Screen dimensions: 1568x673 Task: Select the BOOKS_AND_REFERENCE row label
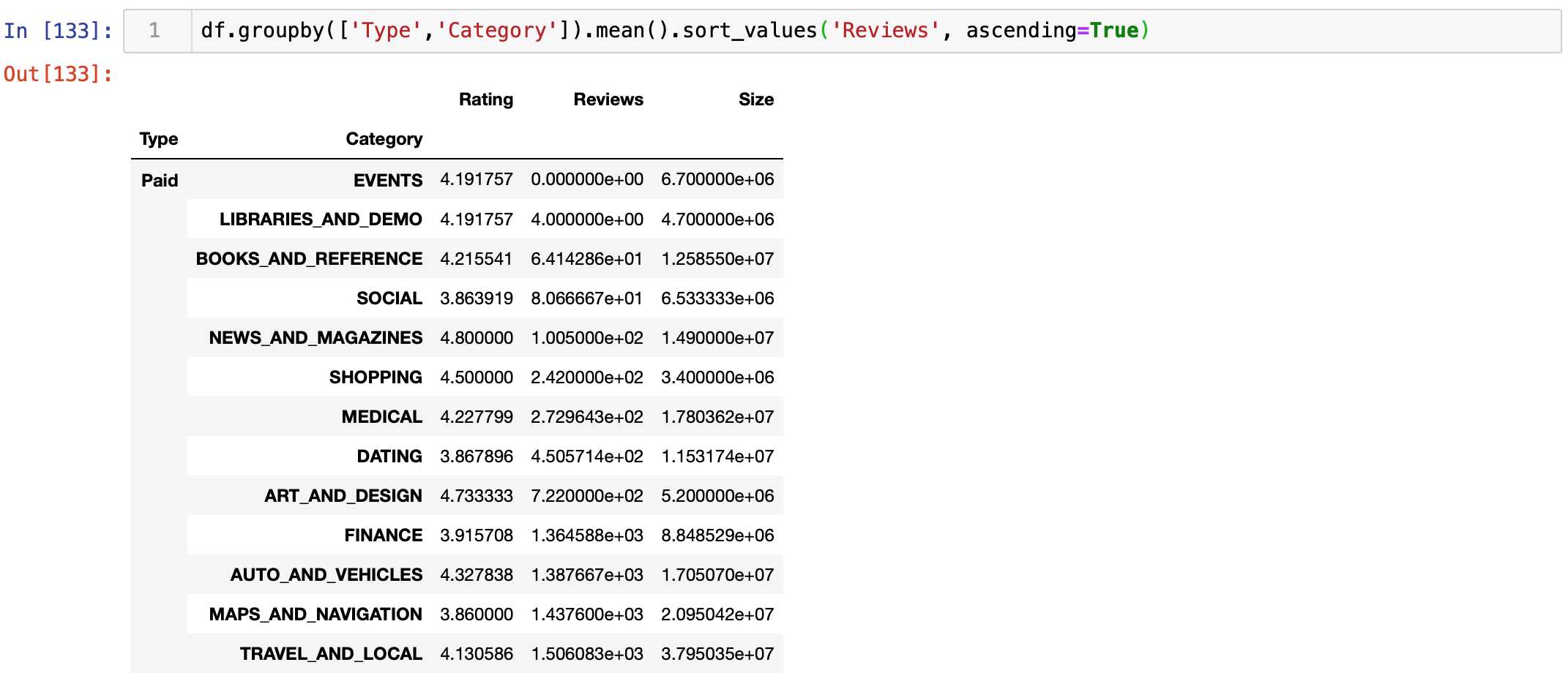309,259
